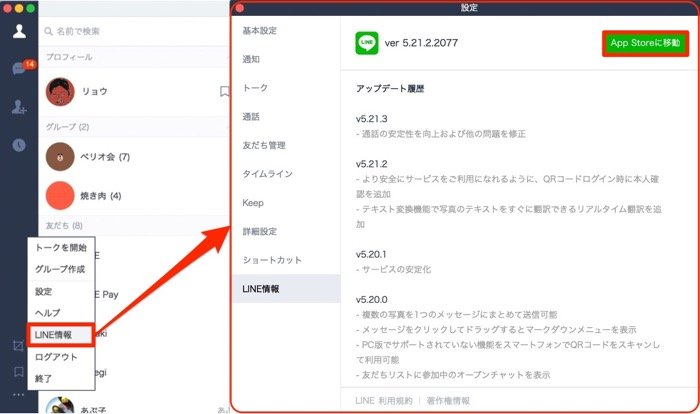
Task: Click the magnifier search icon
Action: [49, 31]
